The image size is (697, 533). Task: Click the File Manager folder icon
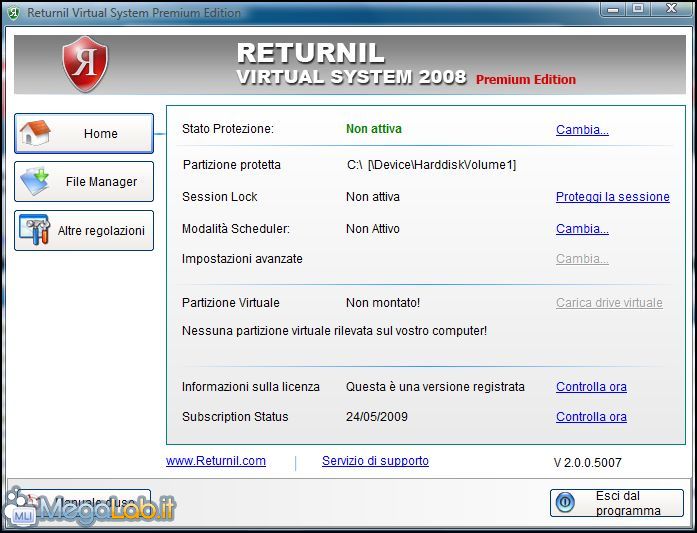(x=35, y=181)
